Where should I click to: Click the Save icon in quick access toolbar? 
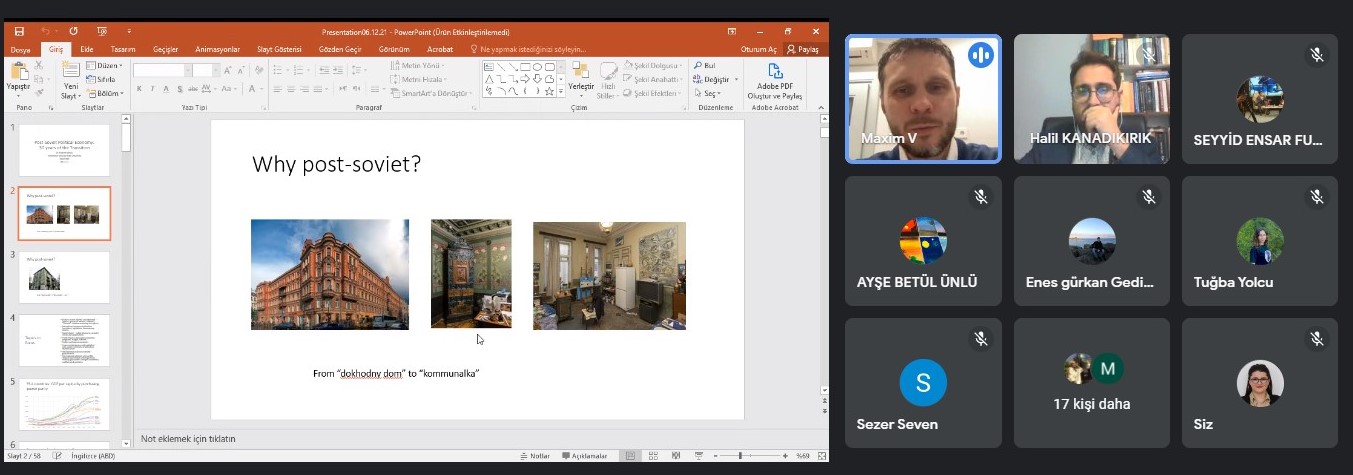19,31
